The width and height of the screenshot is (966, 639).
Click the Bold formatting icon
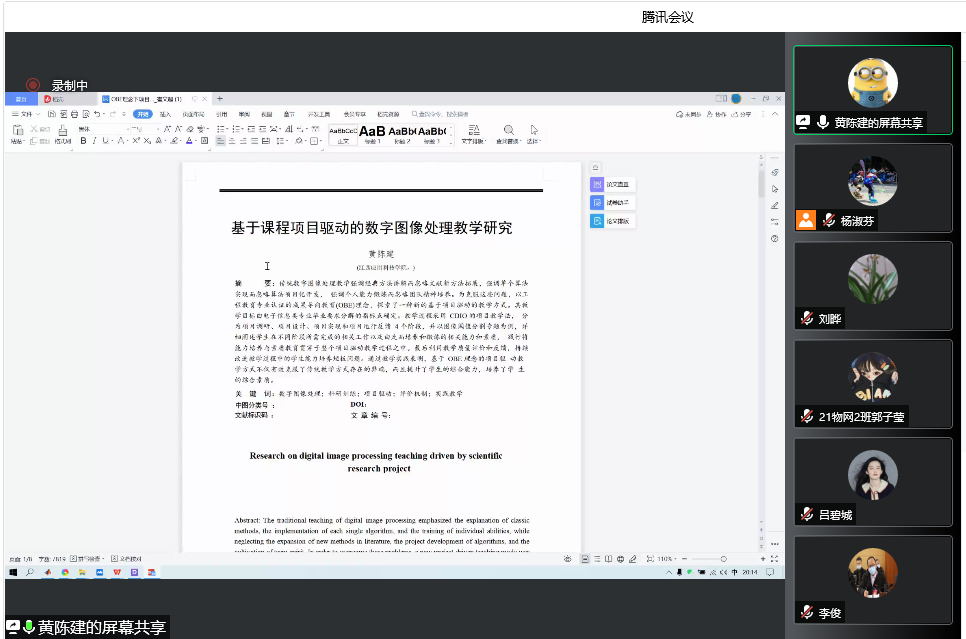point(84,141)
